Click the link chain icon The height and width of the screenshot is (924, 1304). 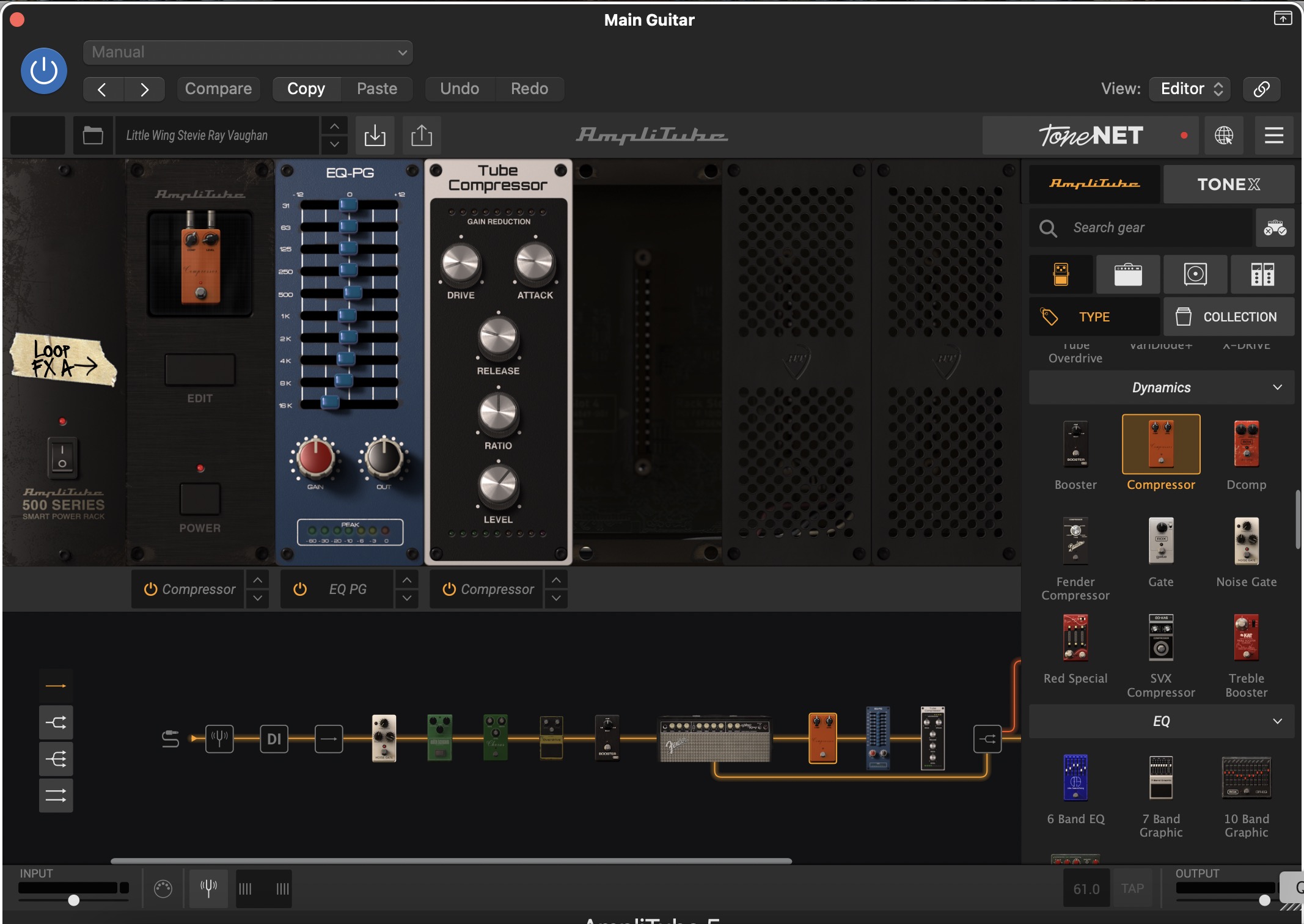[x=1262, y=89]
